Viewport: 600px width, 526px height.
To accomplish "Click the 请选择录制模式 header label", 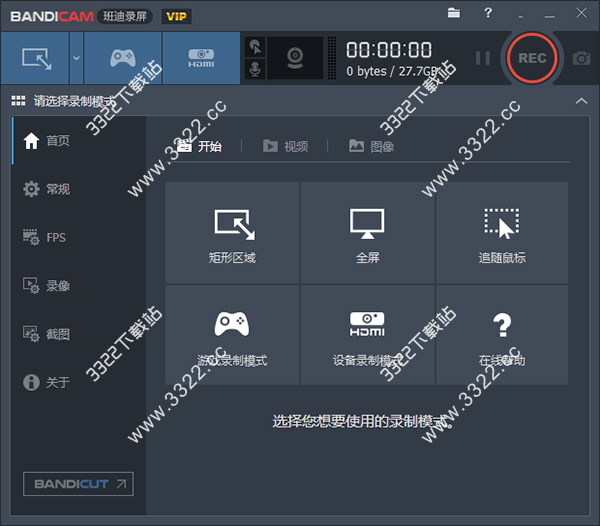I will pyautogui.click(x=74, y=101).
